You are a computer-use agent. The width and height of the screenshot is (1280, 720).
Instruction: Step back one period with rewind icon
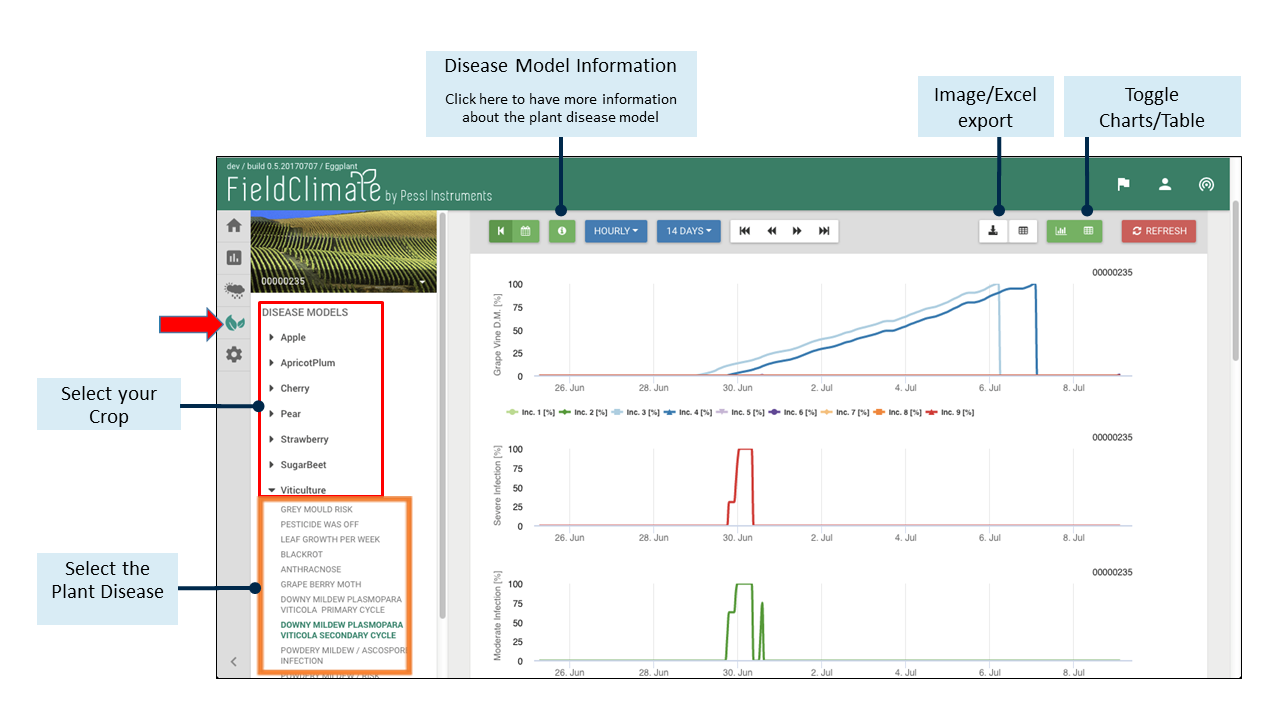(x=771, y=231)
